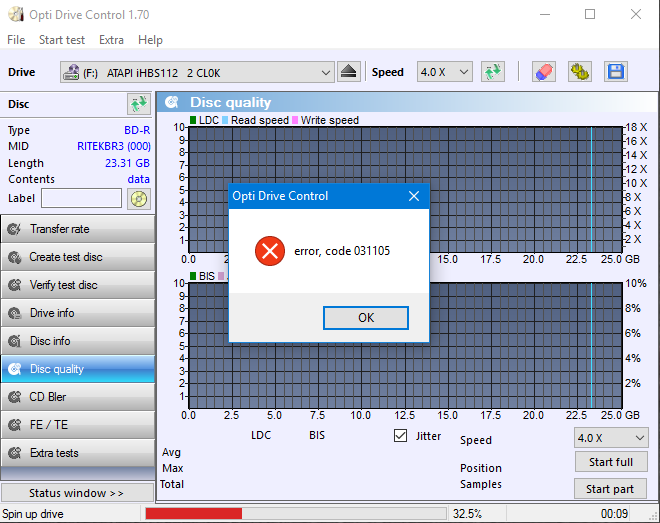This screenshot has width=660, height=523.
Task: Click the red error icon in dialog
Action: click(270, 251)
